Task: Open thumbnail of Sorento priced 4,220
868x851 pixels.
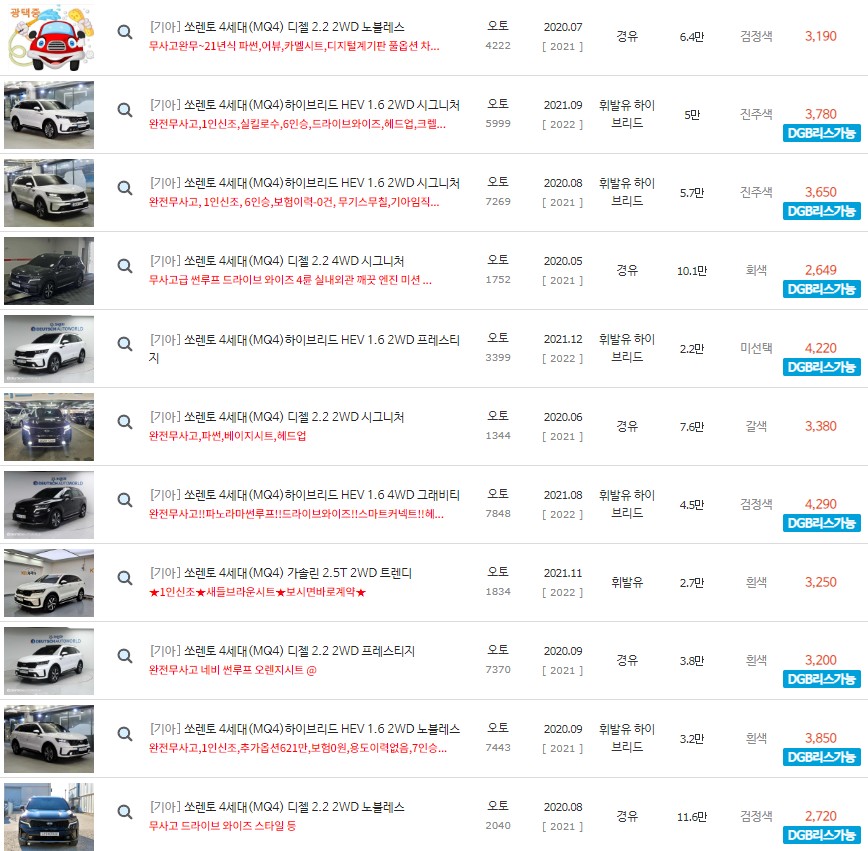Action: 49,349
